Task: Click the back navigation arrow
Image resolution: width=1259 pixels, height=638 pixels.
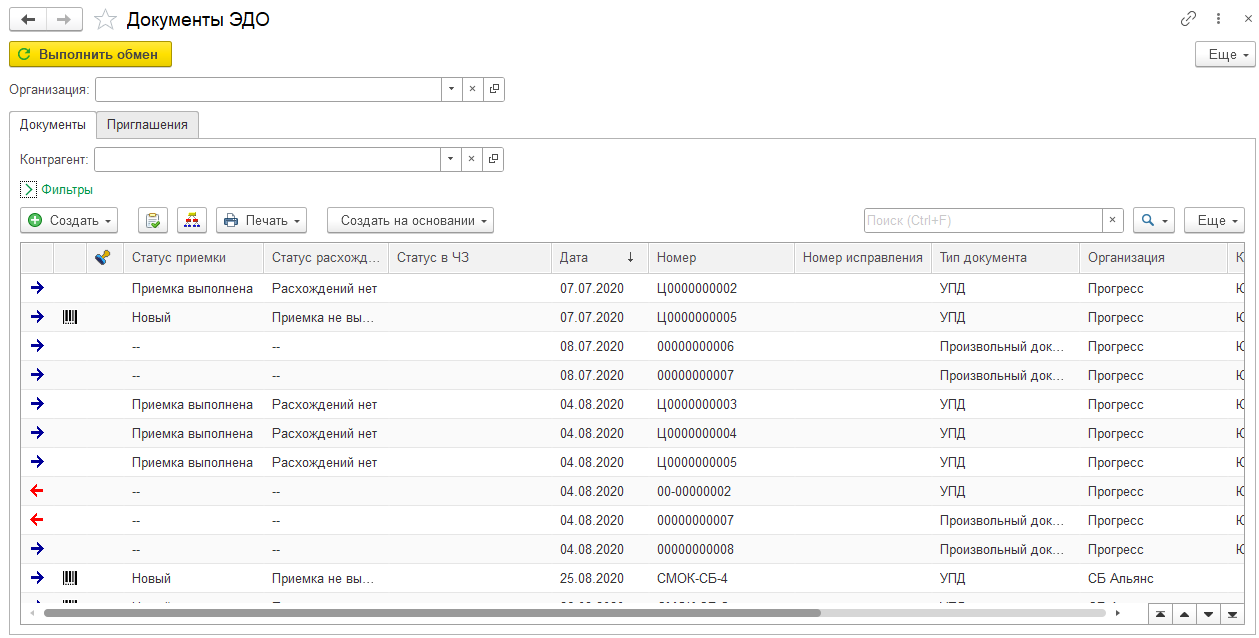Action: click(28, 19)
